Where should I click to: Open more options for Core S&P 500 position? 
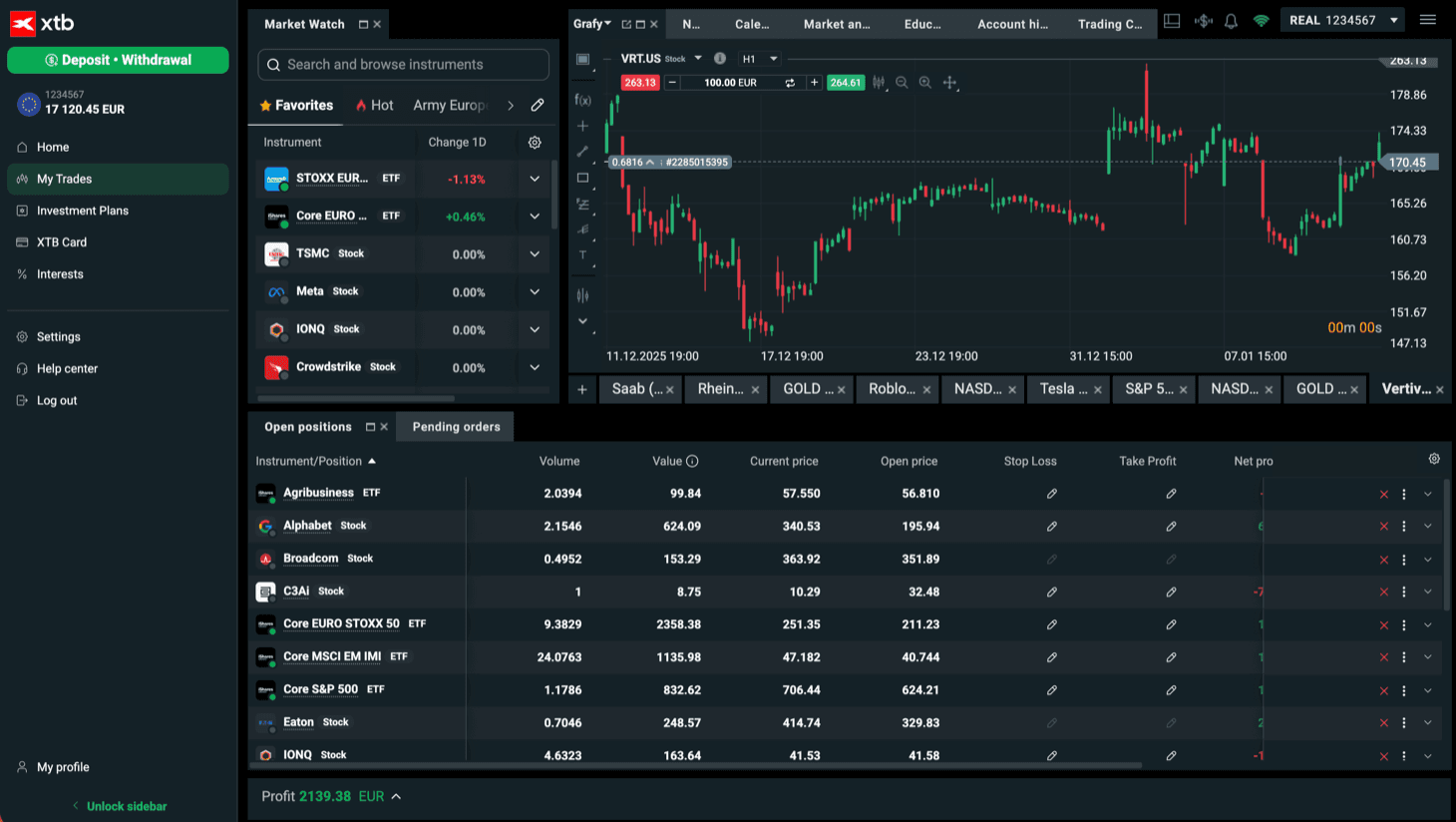pos(1404,690)
